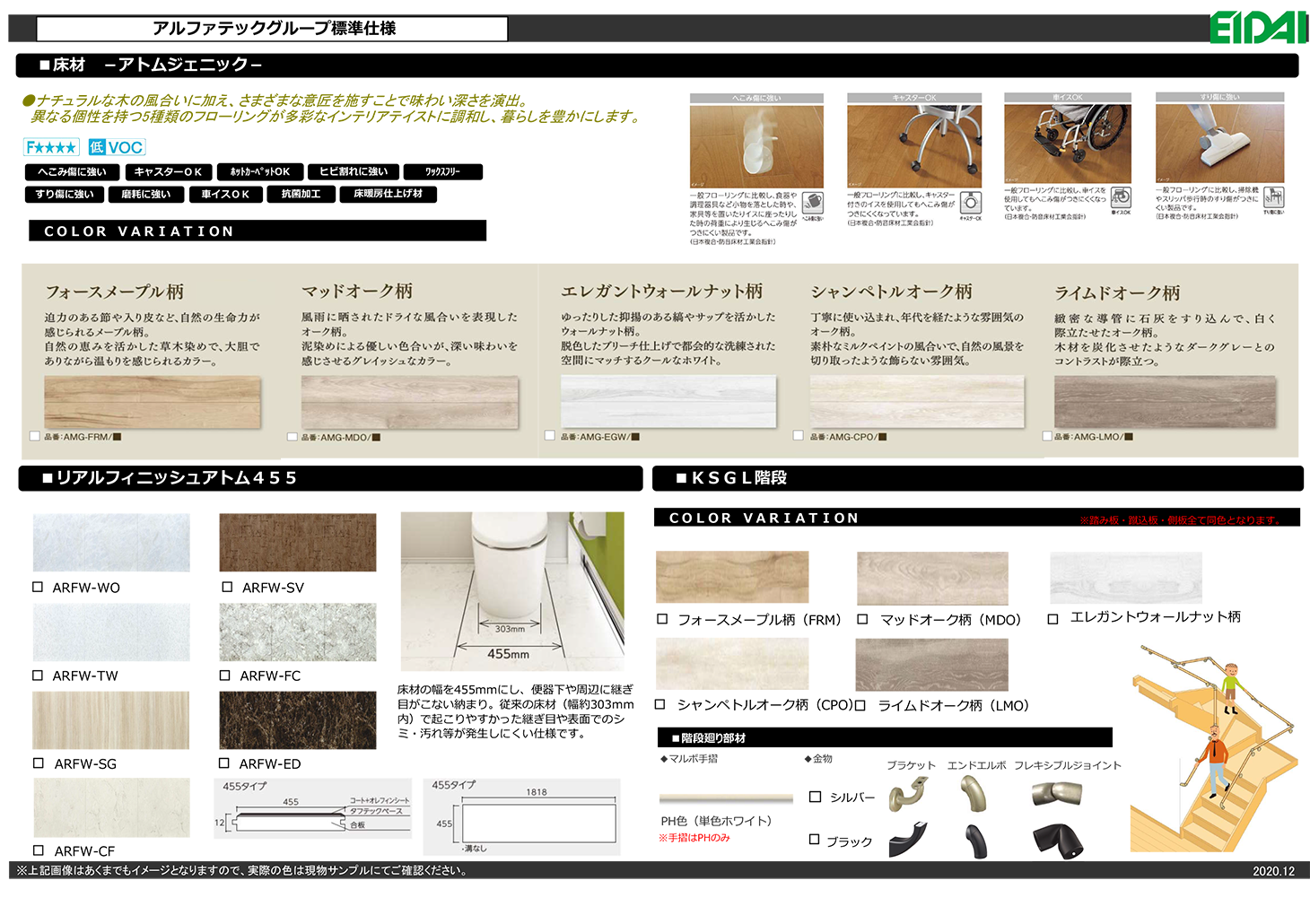
Task: Click the staircase handrail illustration
Action: [x=1212, y=749]
